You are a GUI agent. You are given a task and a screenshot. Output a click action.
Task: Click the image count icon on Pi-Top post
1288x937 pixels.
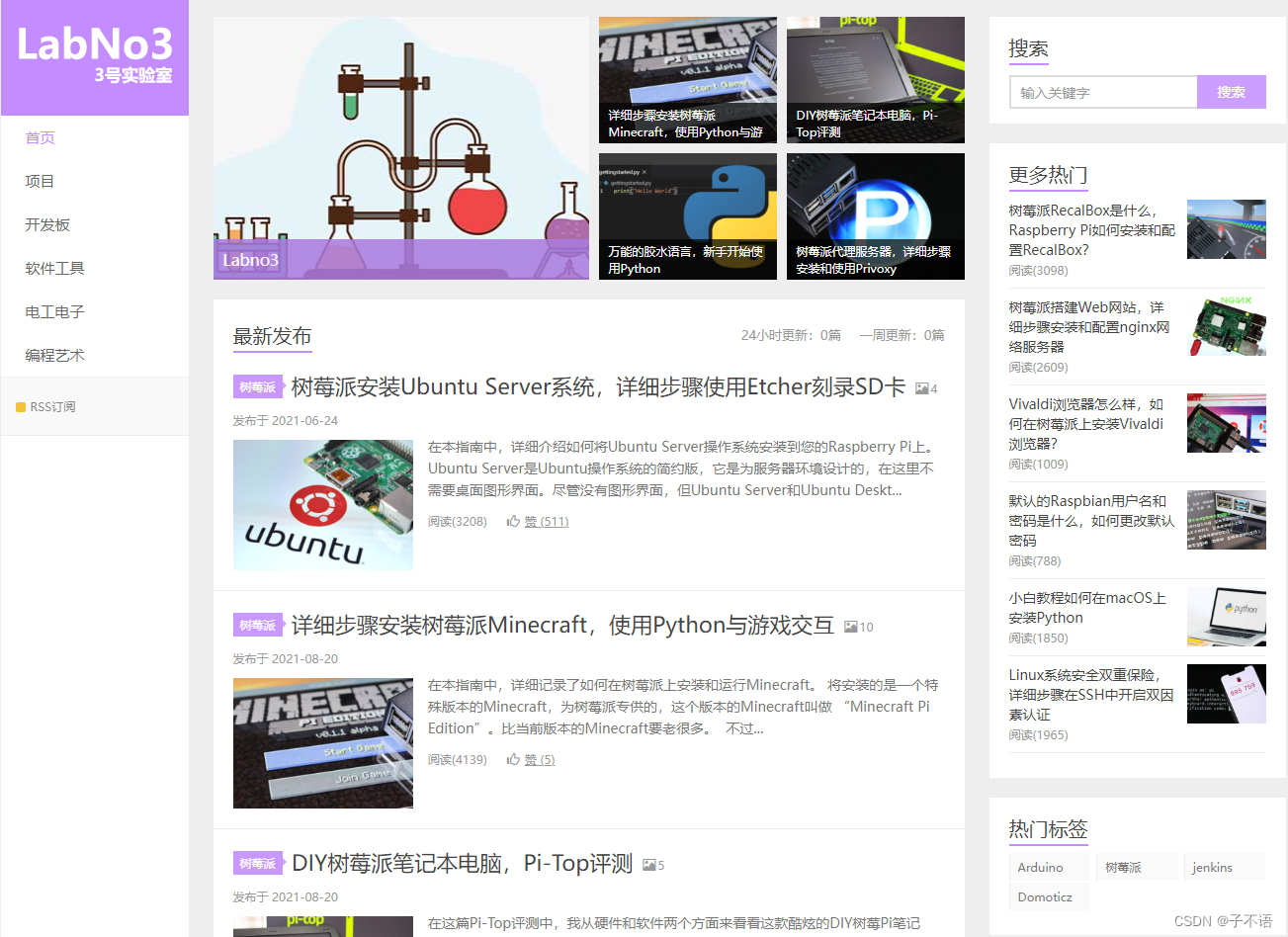648,865
